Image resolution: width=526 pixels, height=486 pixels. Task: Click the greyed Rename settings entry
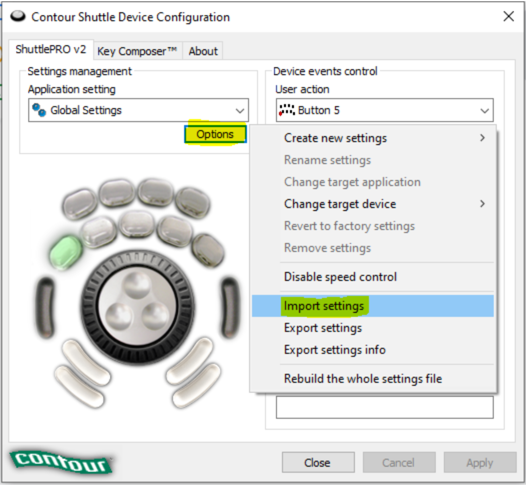[373, 160]
